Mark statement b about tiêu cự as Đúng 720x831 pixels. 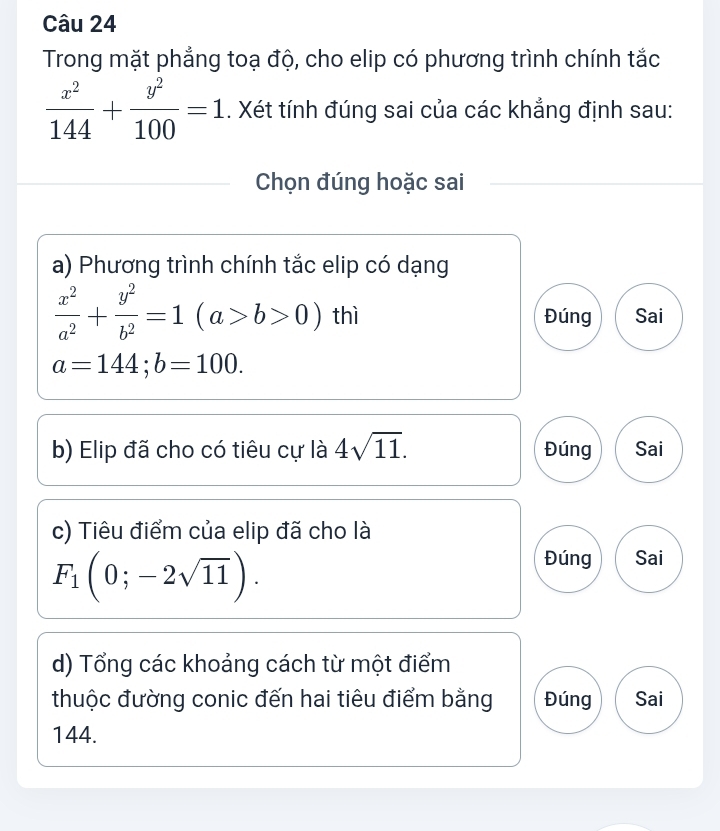[x=567, y=450]
